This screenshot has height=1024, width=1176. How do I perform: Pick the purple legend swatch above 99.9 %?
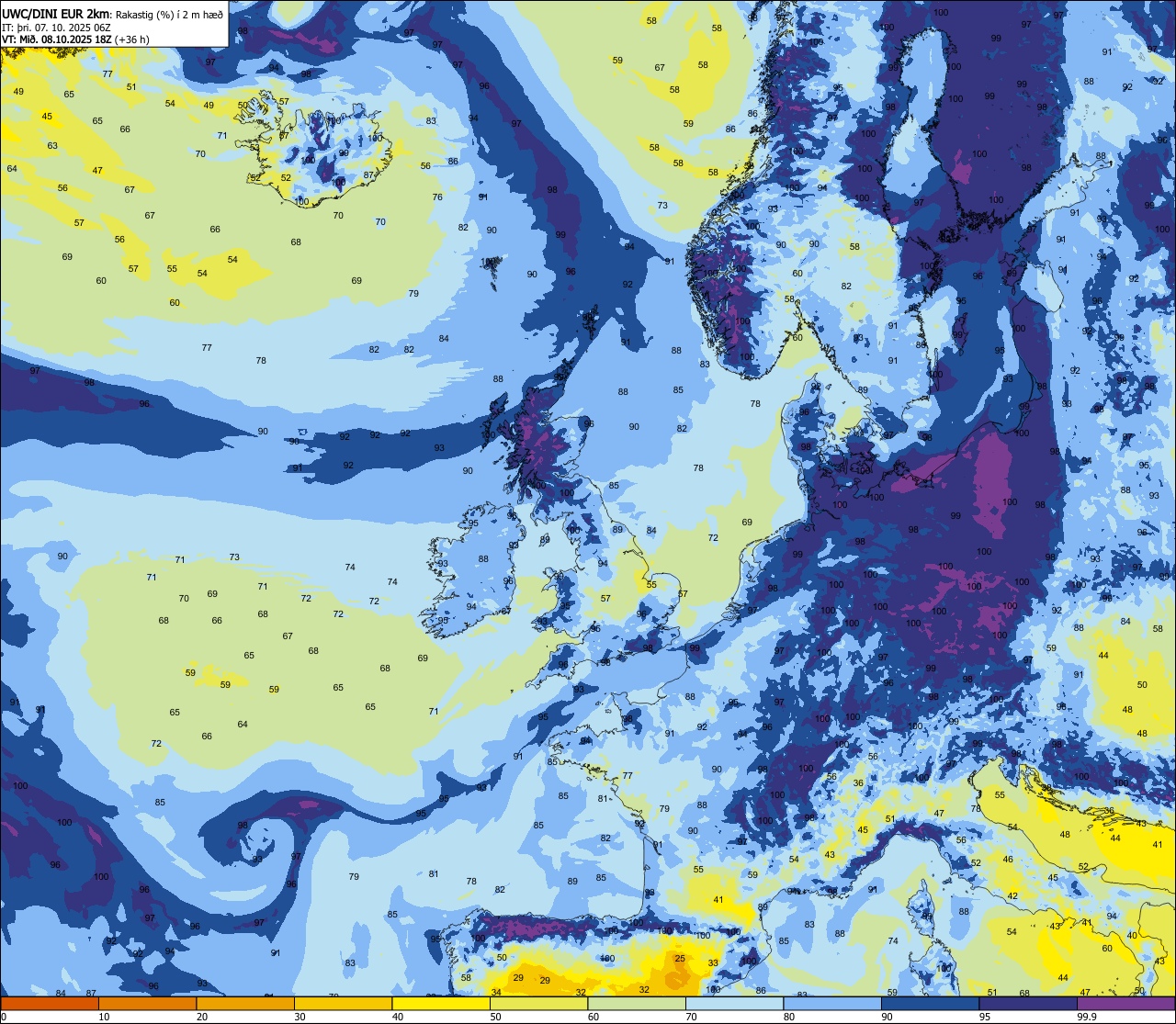coord(1125,1004)
